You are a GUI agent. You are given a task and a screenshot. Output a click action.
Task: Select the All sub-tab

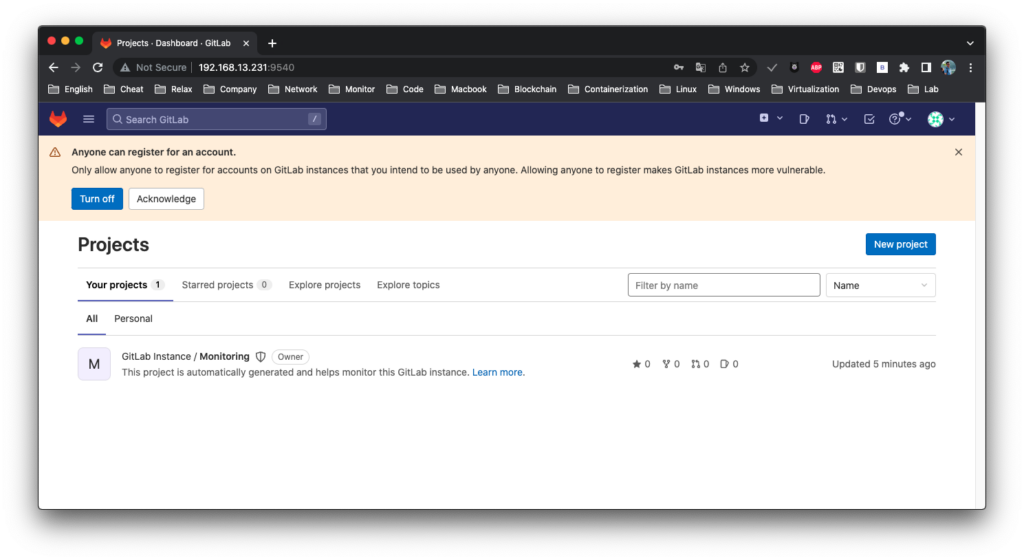point(91,319)
